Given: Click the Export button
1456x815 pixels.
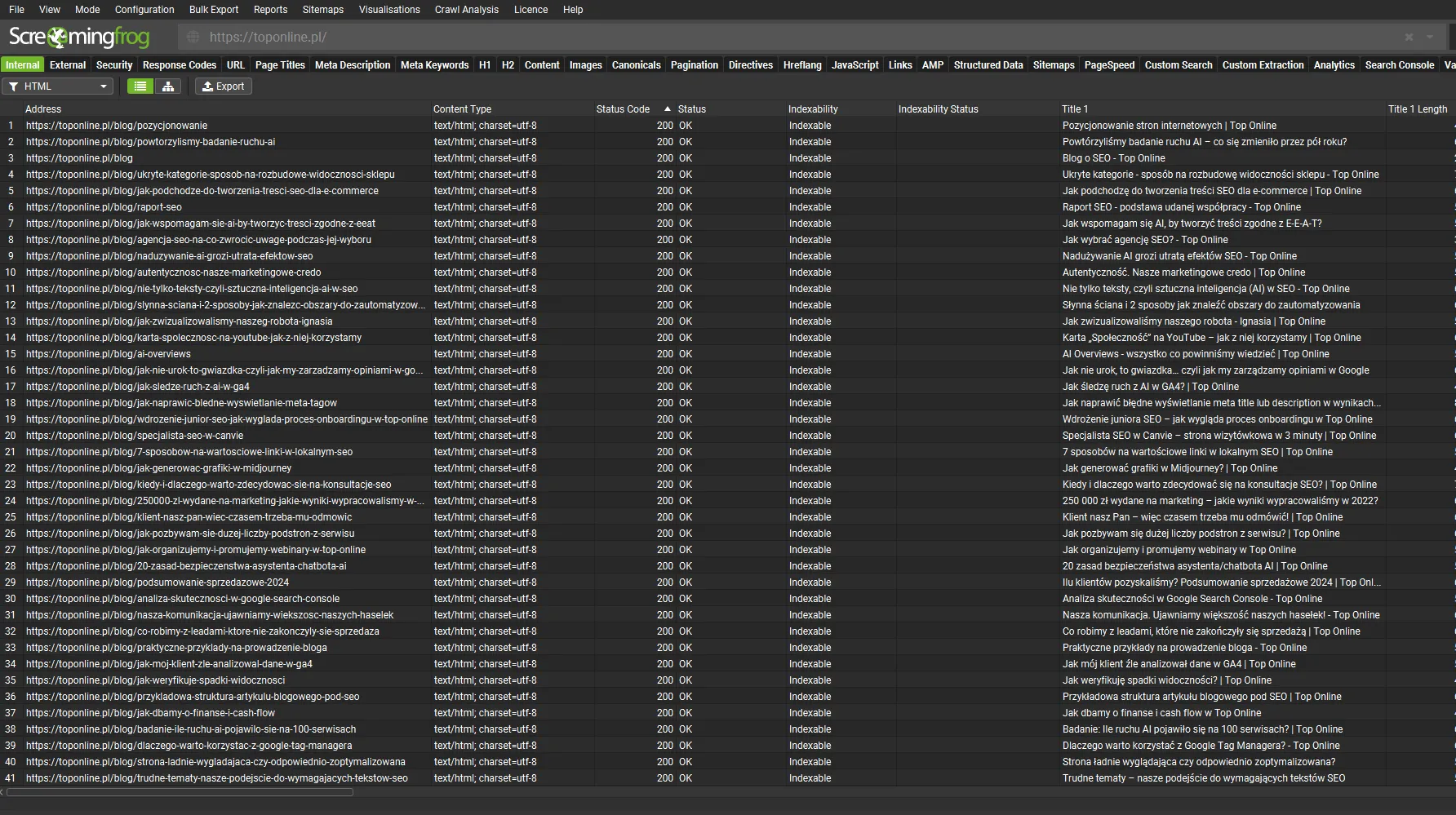Looking at the screenshot, I should click(x=224, y=86).
